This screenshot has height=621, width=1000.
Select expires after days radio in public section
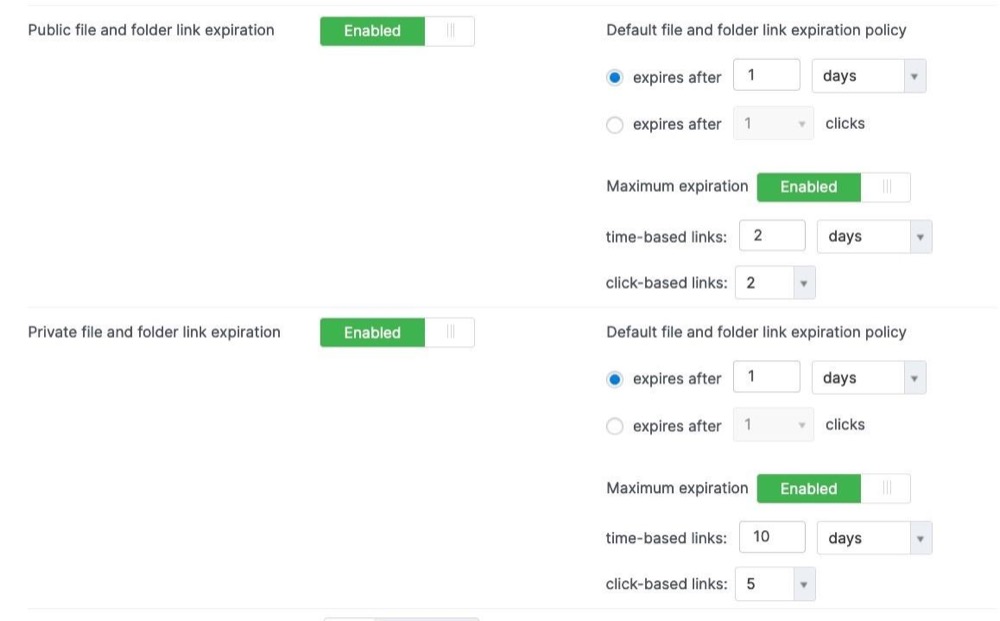pos(615,78)
